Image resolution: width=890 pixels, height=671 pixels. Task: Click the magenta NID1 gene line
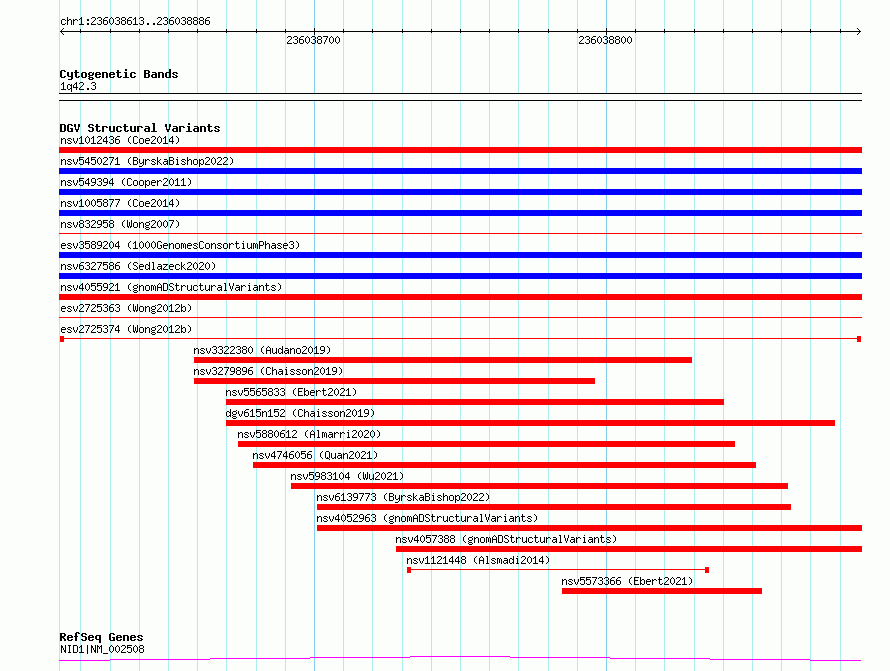(460, 659)
